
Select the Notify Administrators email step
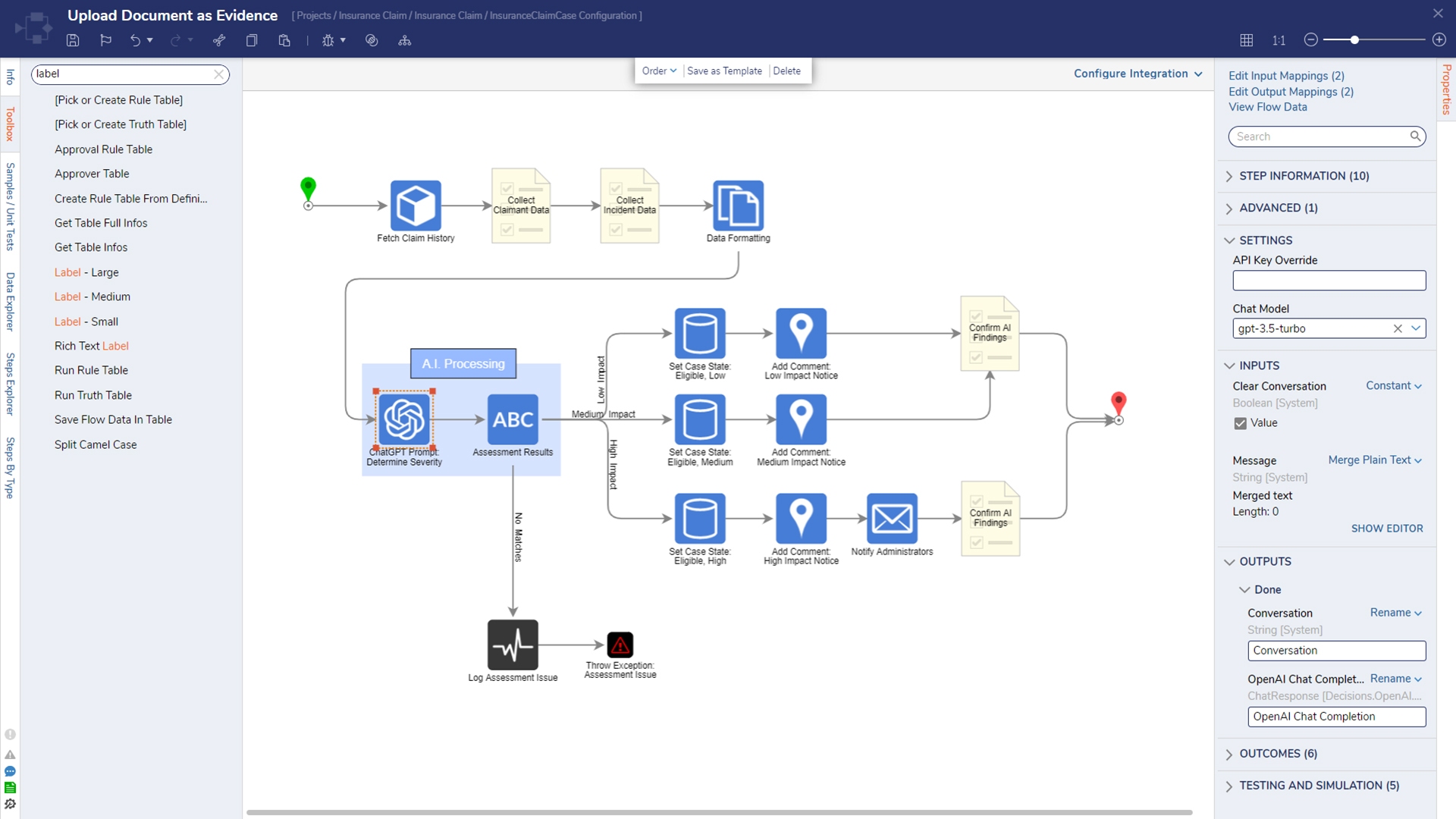pyautogui.click(x=892, y=519)
